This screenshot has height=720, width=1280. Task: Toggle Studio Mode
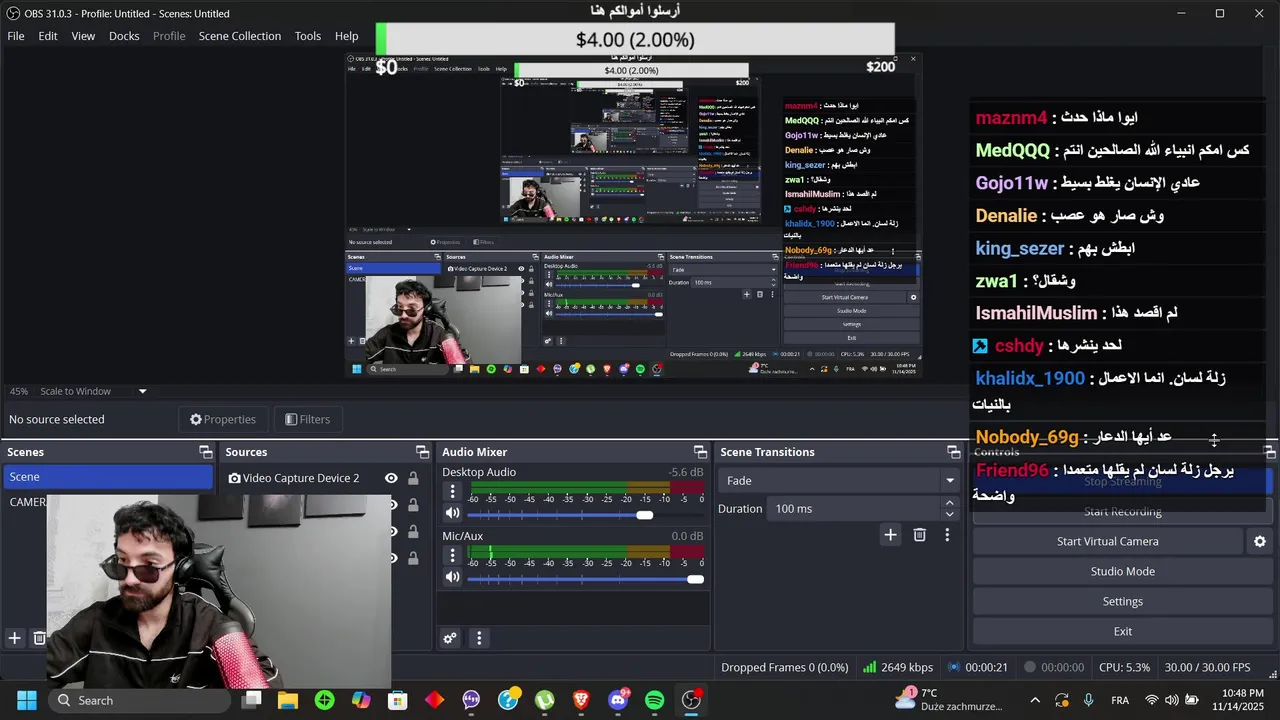click(1122, 571)
